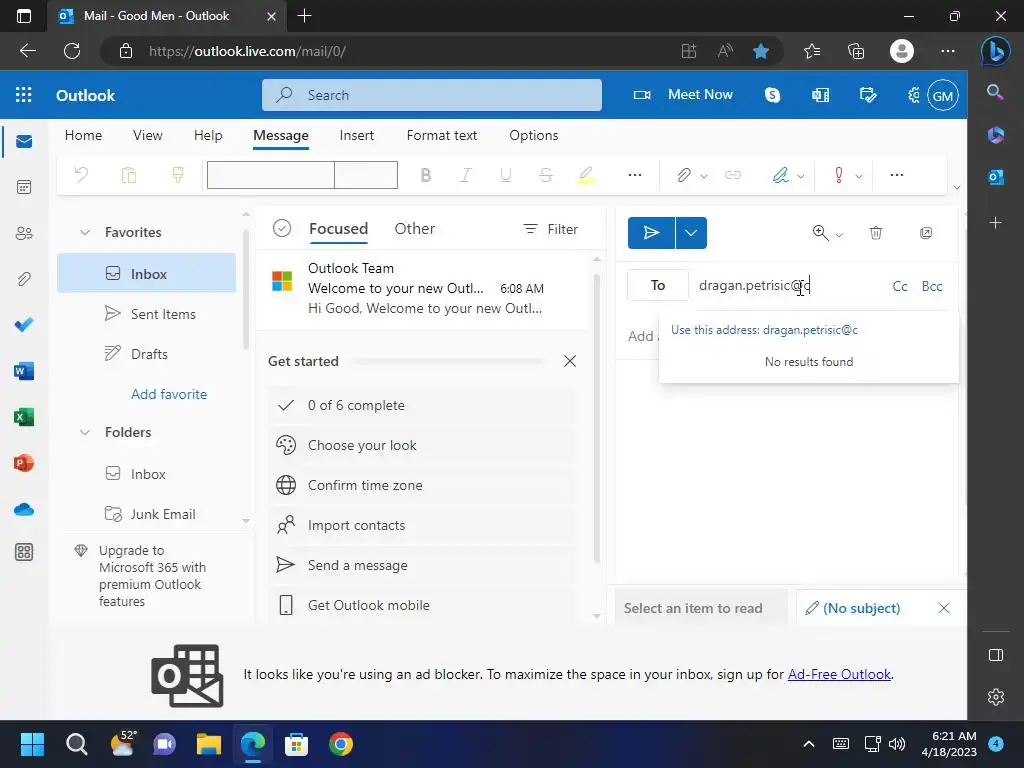1024x768 pixels.
Task: Launch PowerPoint from the left rail
Action: pos(24,463)
